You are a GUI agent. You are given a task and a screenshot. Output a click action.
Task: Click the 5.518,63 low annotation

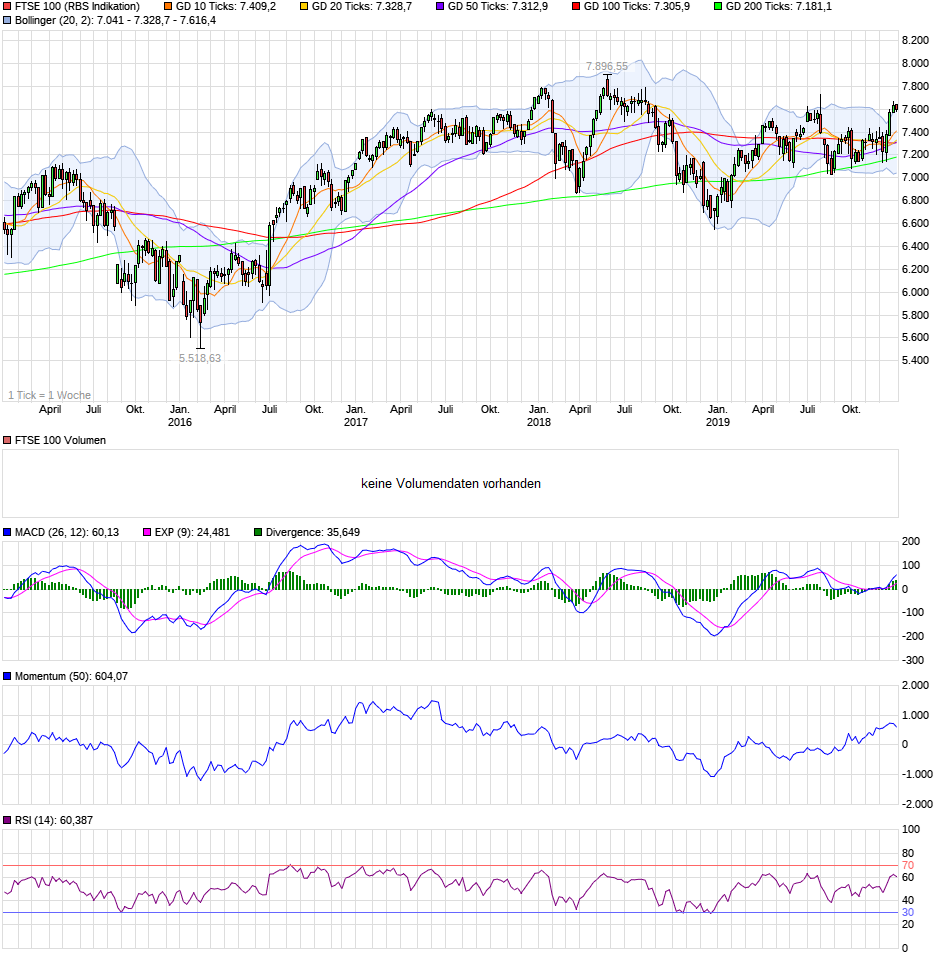(199, 355)
